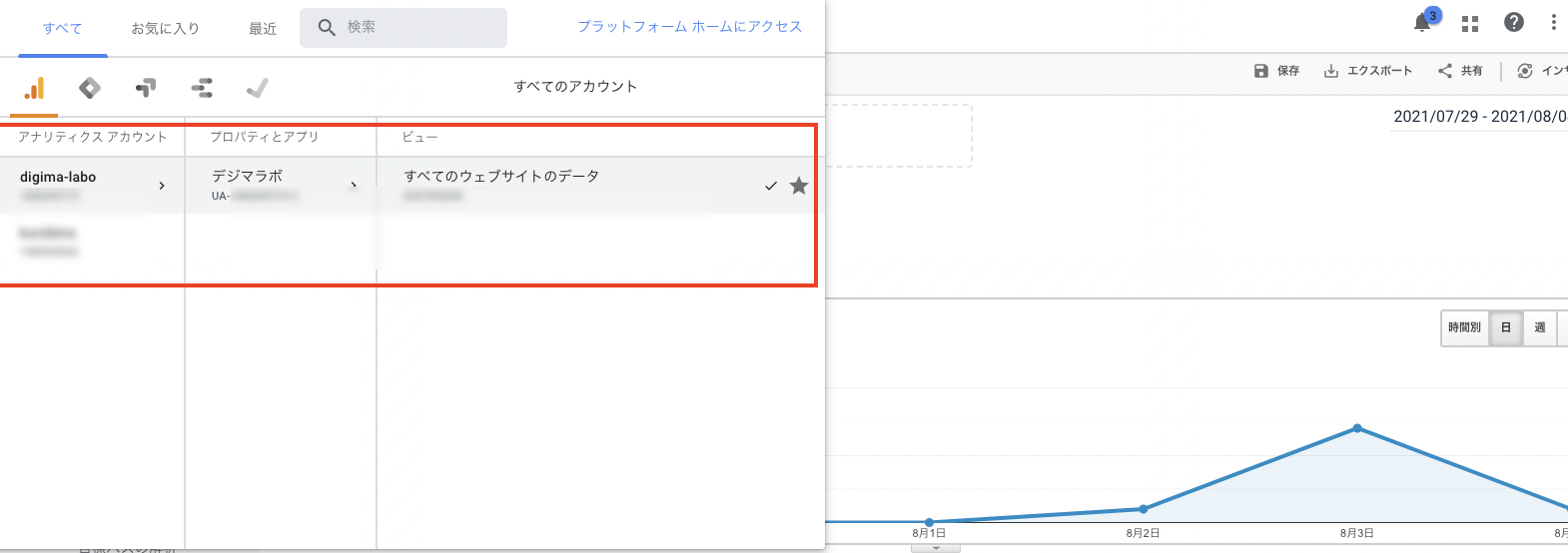This screenshot has width=1568, height=553.
Task: Switch chart to 週 granularity
Action: pyautogui.click(x=1540, y=327)
